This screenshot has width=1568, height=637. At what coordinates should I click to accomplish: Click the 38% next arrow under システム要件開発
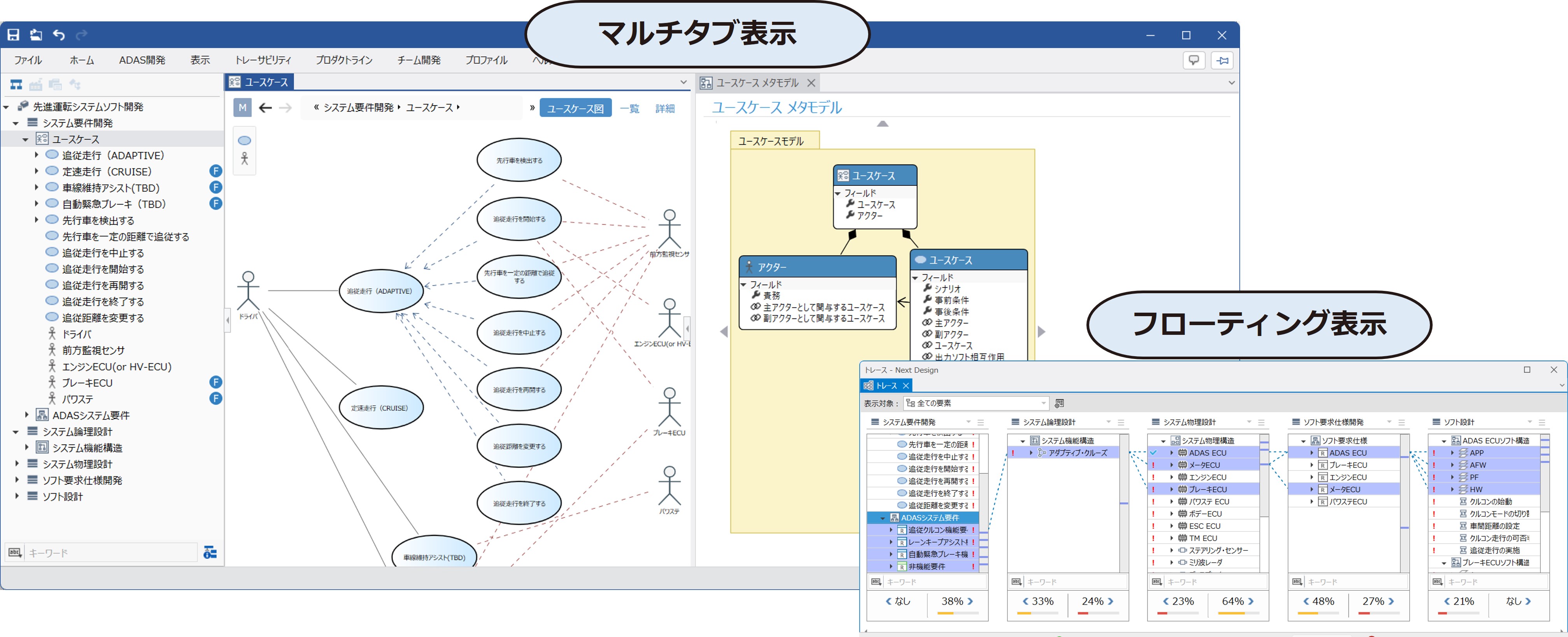tap(970, 601)
